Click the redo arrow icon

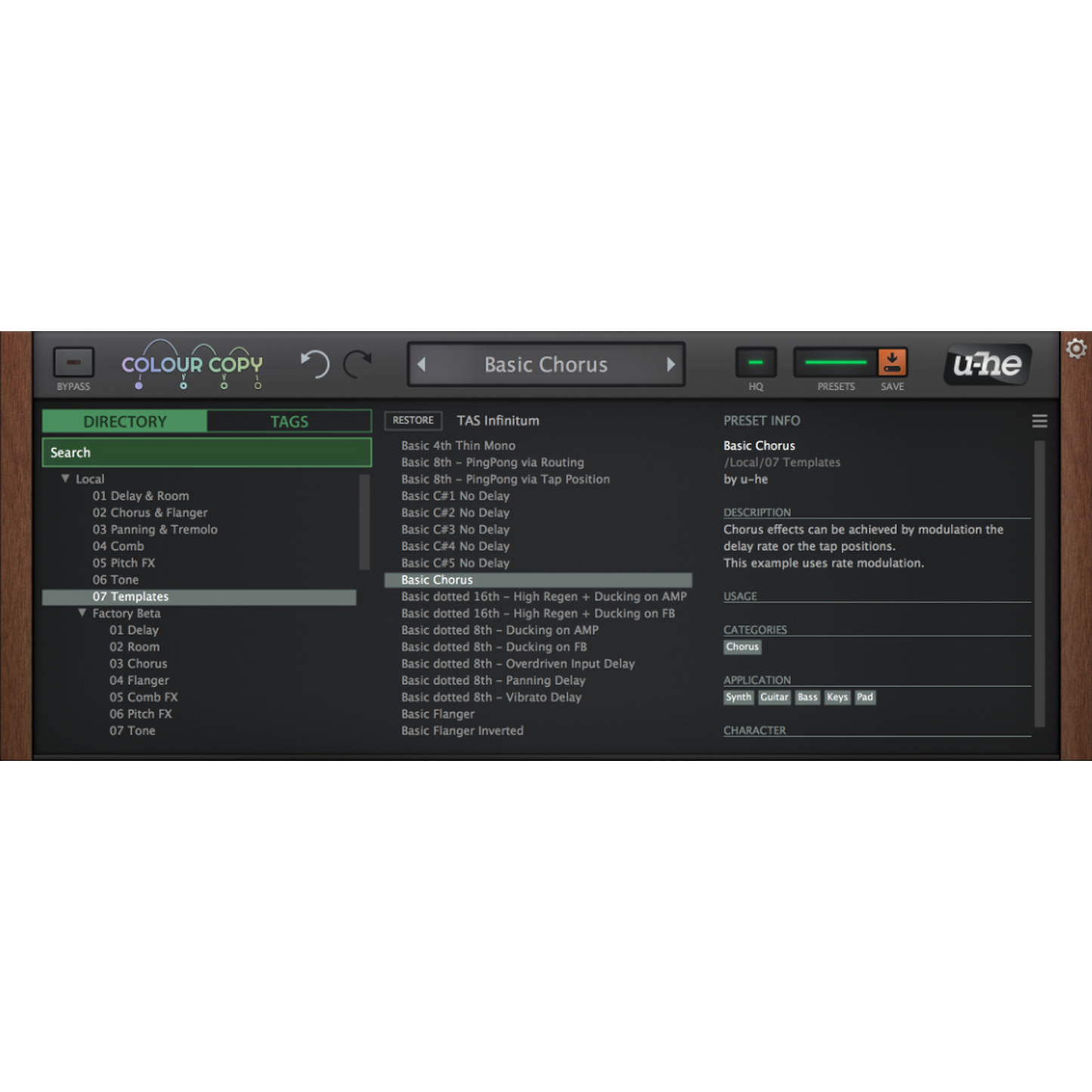[357, 364]
